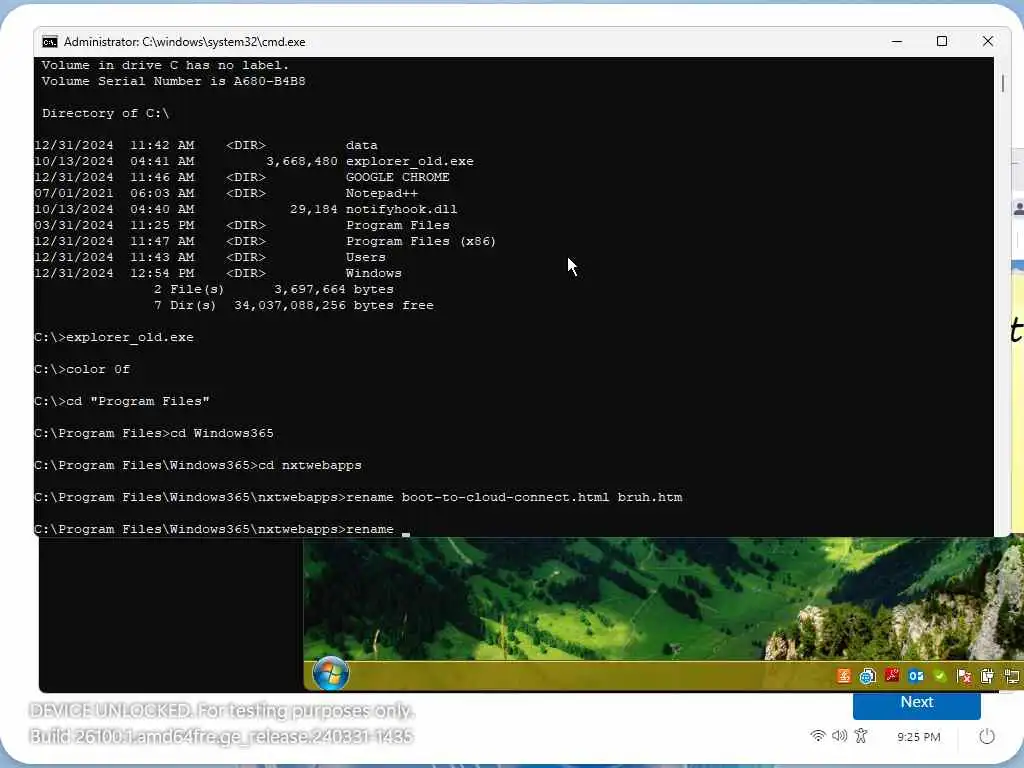Open the Outlook tray icon
This screenshot has height=768, width=1024.
click(x=916, y=676)
